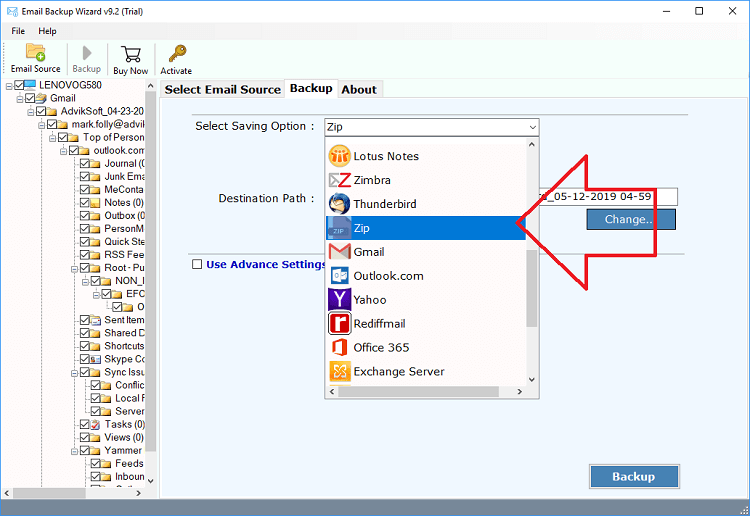The height and width of the screenshot is (516, 750).
Task: Click the LENOVOG580 computer icon
Action: click(x=30, y=85)
